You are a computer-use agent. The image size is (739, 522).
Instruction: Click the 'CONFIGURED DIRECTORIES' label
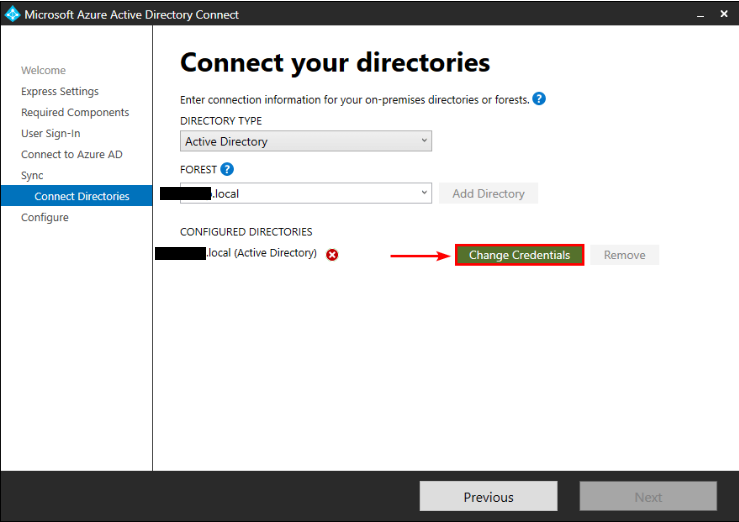pos(246,232)
